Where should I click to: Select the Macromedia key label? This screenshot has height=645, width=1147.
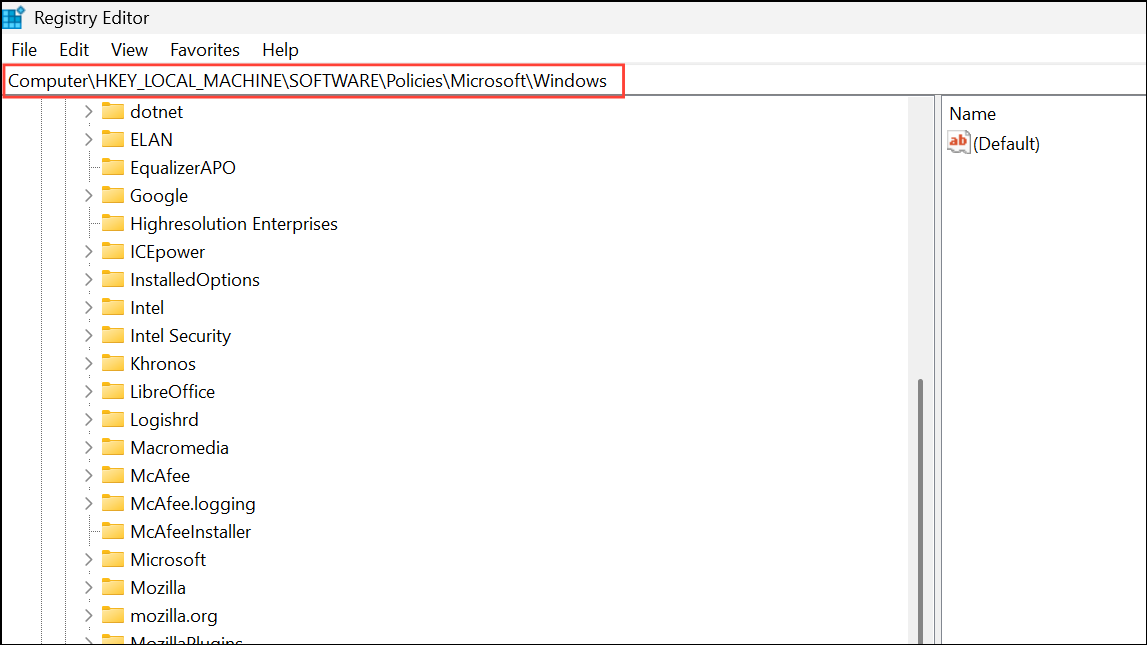(x=179, y=448)
